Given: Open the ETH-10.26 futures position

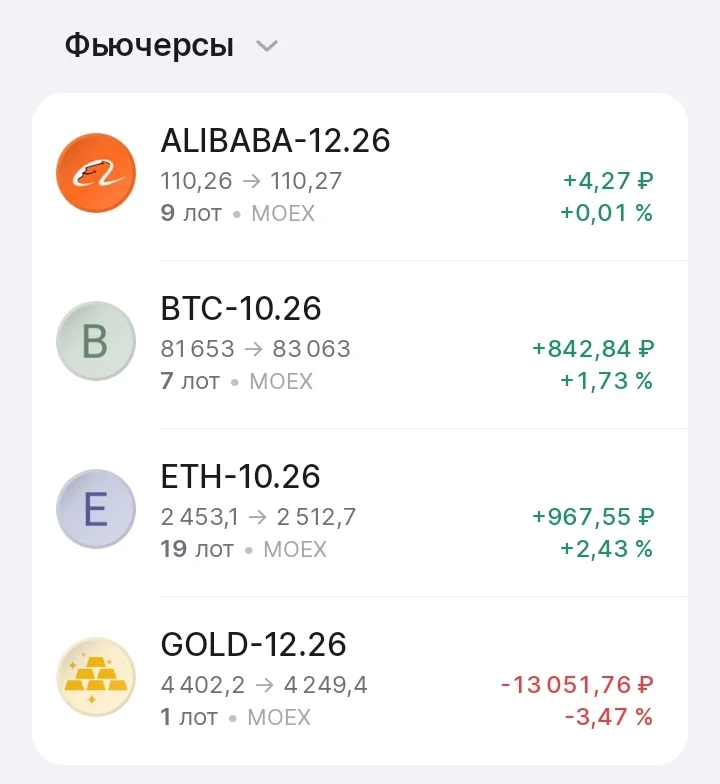Looking at the screenshot, I should pyautogui.click(x=360, y=512).
